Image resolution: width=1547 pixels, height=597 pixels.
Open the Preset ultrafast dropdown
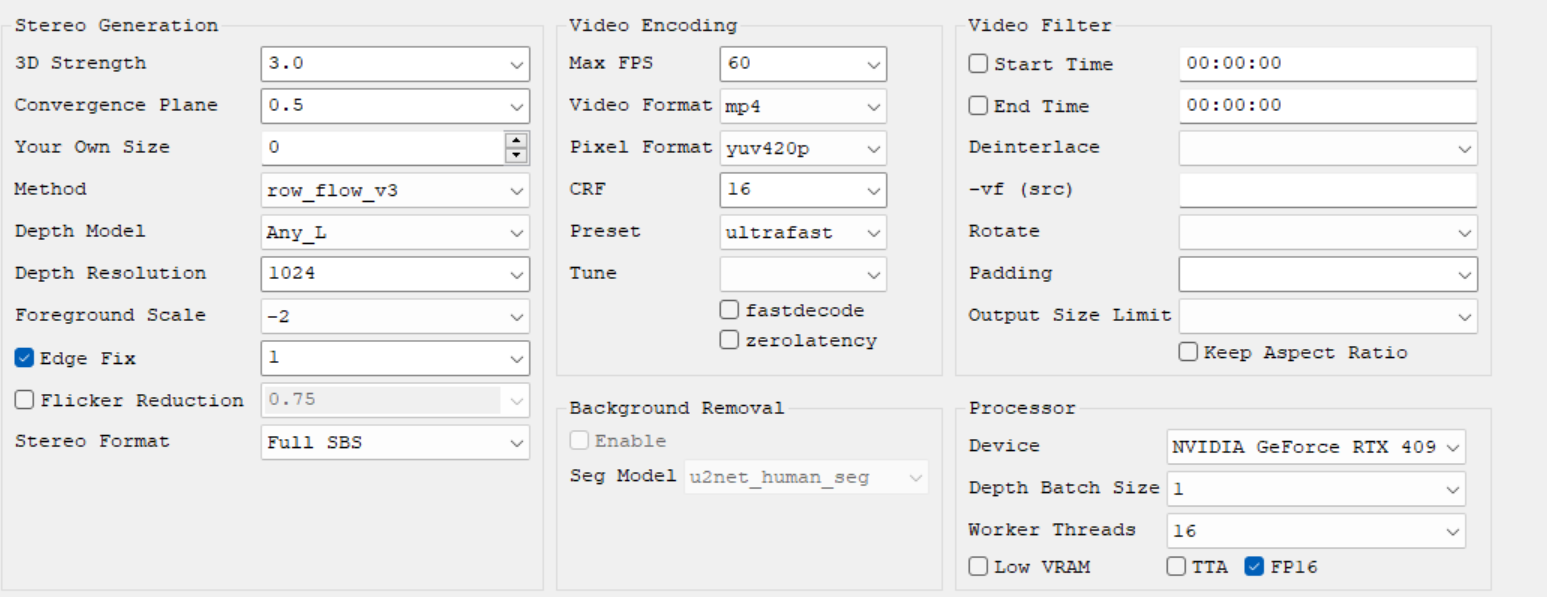[x=803, y=232]
